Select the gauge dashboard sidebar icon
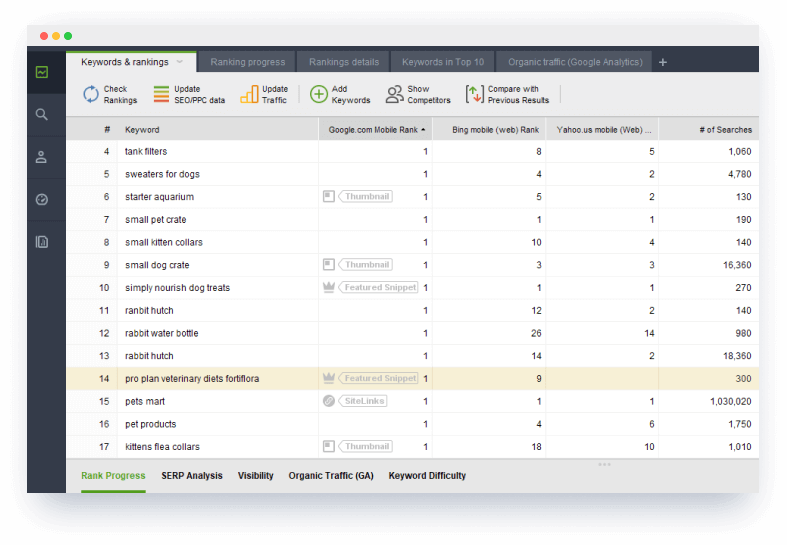The width and height of the screenshot is (787, 545). click(x=42, y=200)
